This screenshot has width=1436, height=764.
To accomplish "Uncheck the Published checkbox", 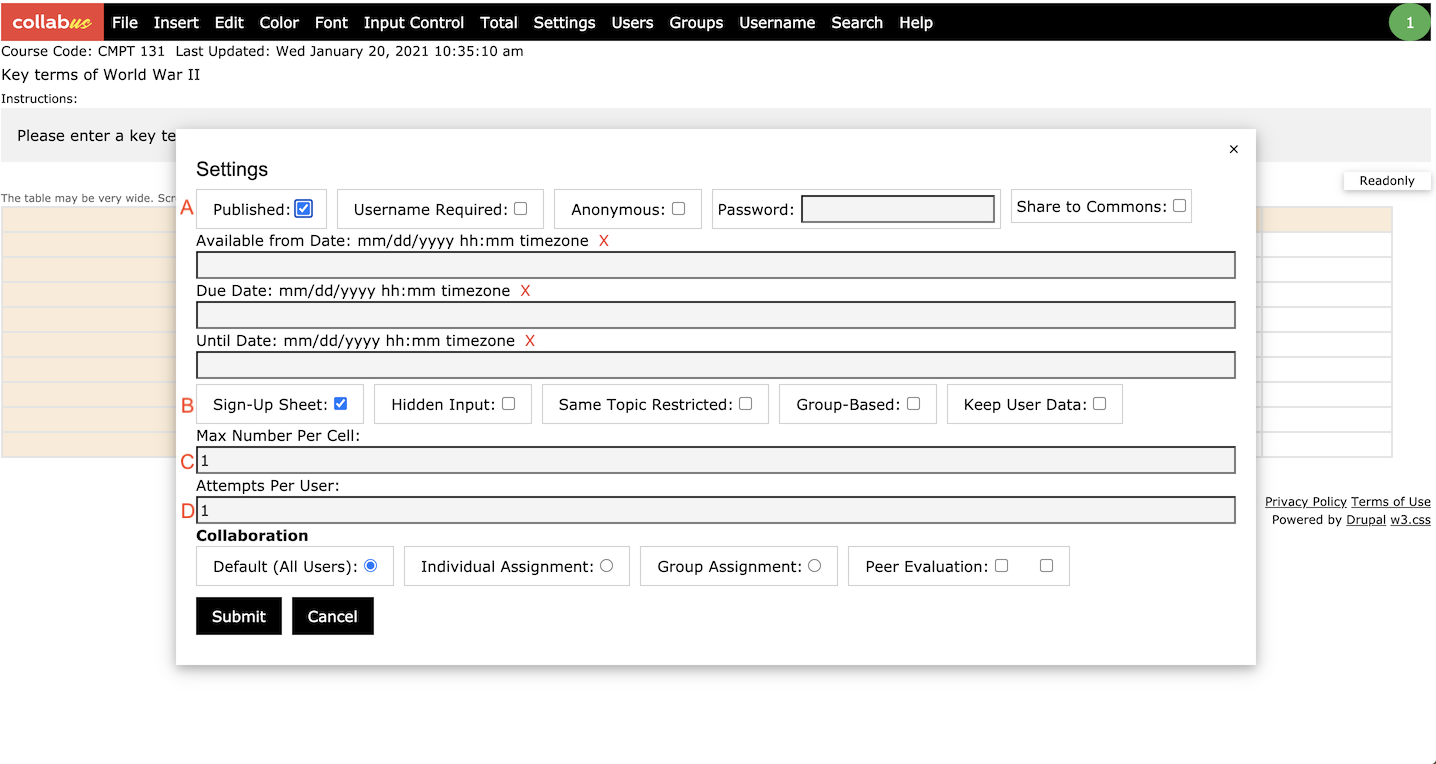I will pyautogui.click(x=304, y=209).
